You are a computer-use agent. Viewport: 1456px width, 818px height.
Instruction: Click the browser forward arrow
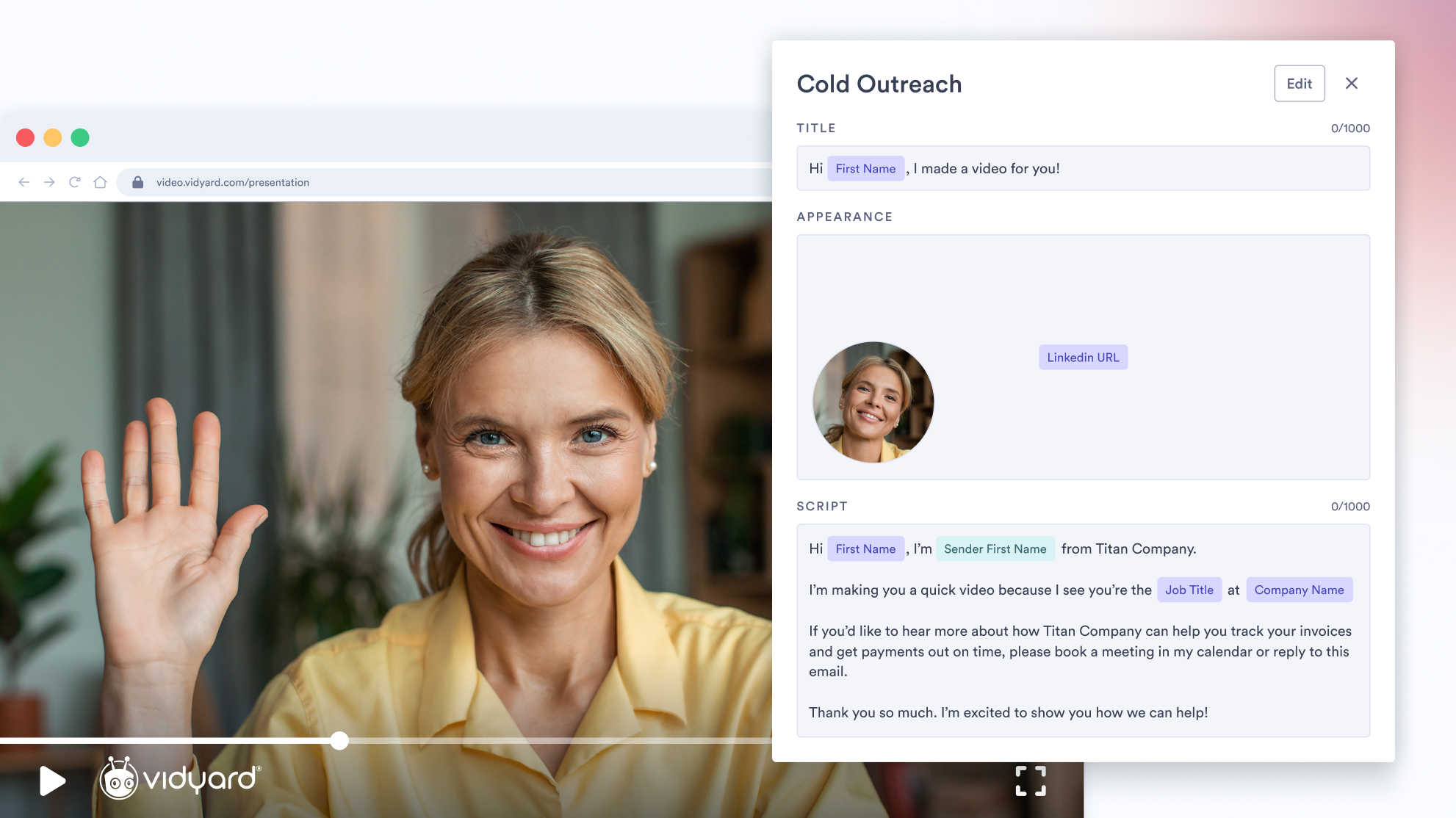[x=49, y=182]
